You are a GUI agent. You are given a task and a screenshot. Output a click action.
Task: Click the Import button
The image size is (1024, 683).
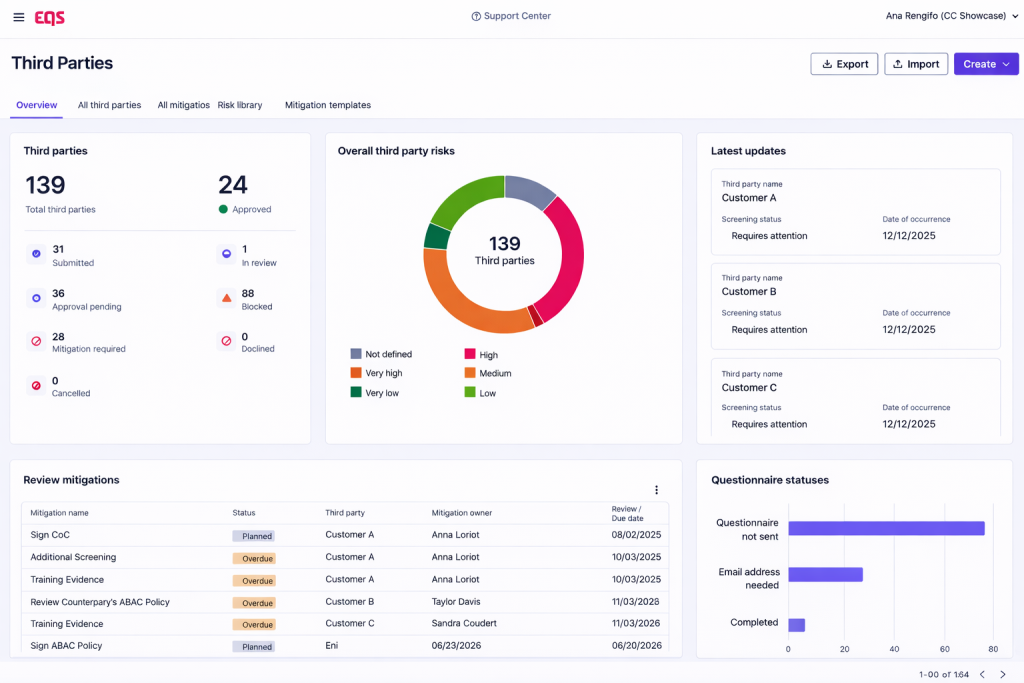tap(915, 64)
